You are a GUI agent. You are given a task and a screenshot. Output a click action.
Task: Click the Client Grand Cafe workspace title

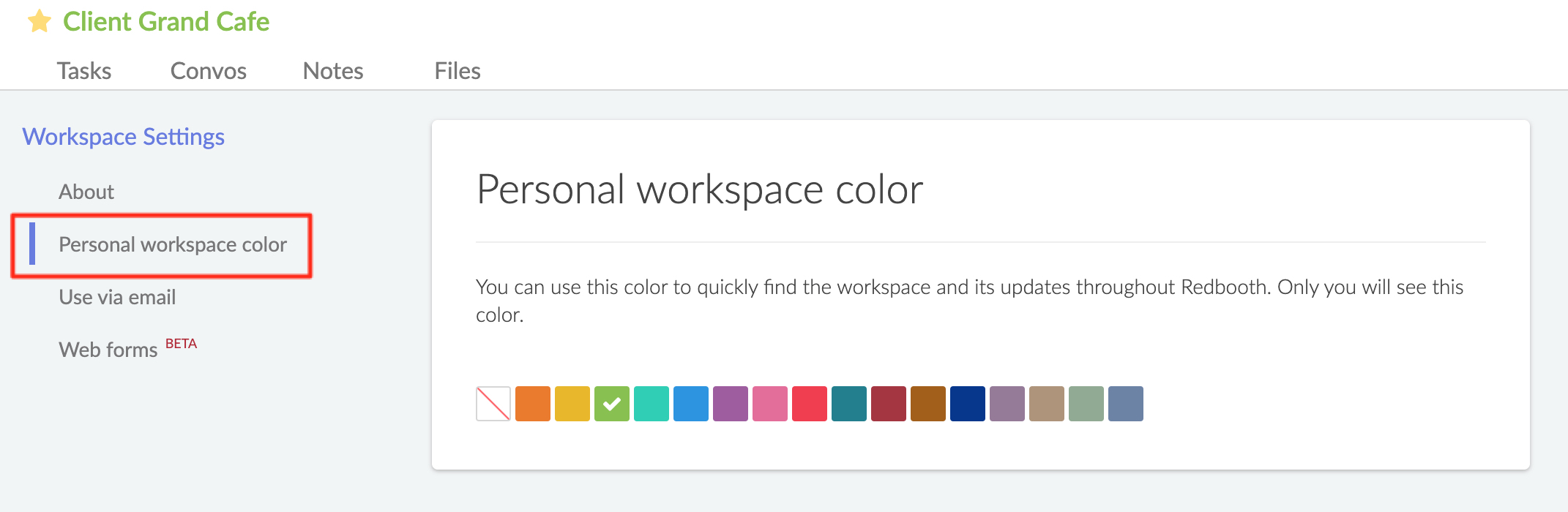point(166,22)
